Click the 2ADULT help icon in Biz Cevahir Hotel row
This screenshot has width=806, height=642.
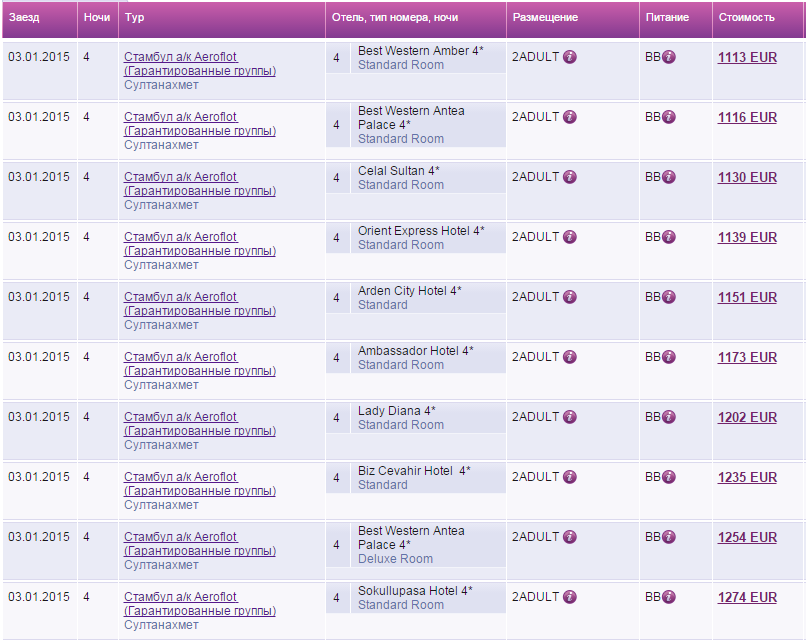570,477
